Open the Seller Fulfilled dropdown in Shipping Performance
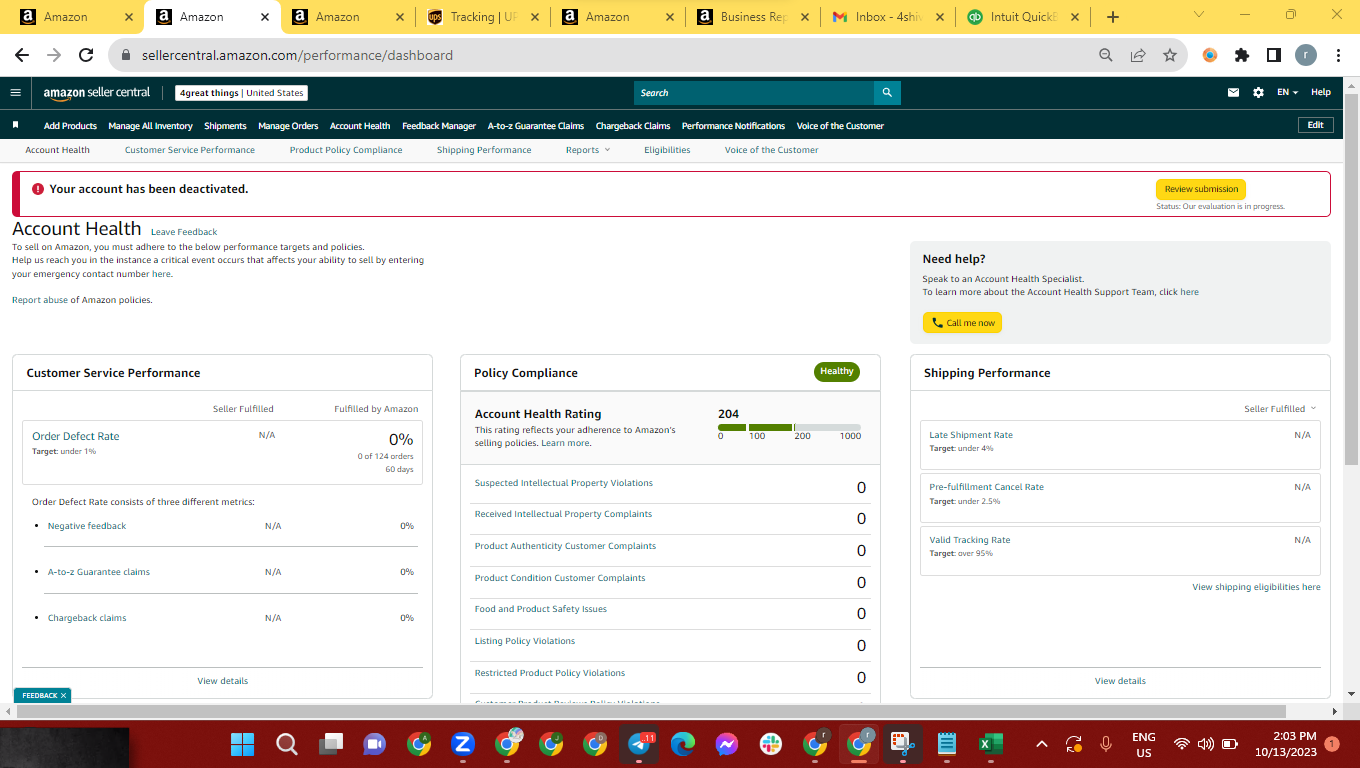The width and height of the screenshot is (1360, 768). click(1280, 409)
